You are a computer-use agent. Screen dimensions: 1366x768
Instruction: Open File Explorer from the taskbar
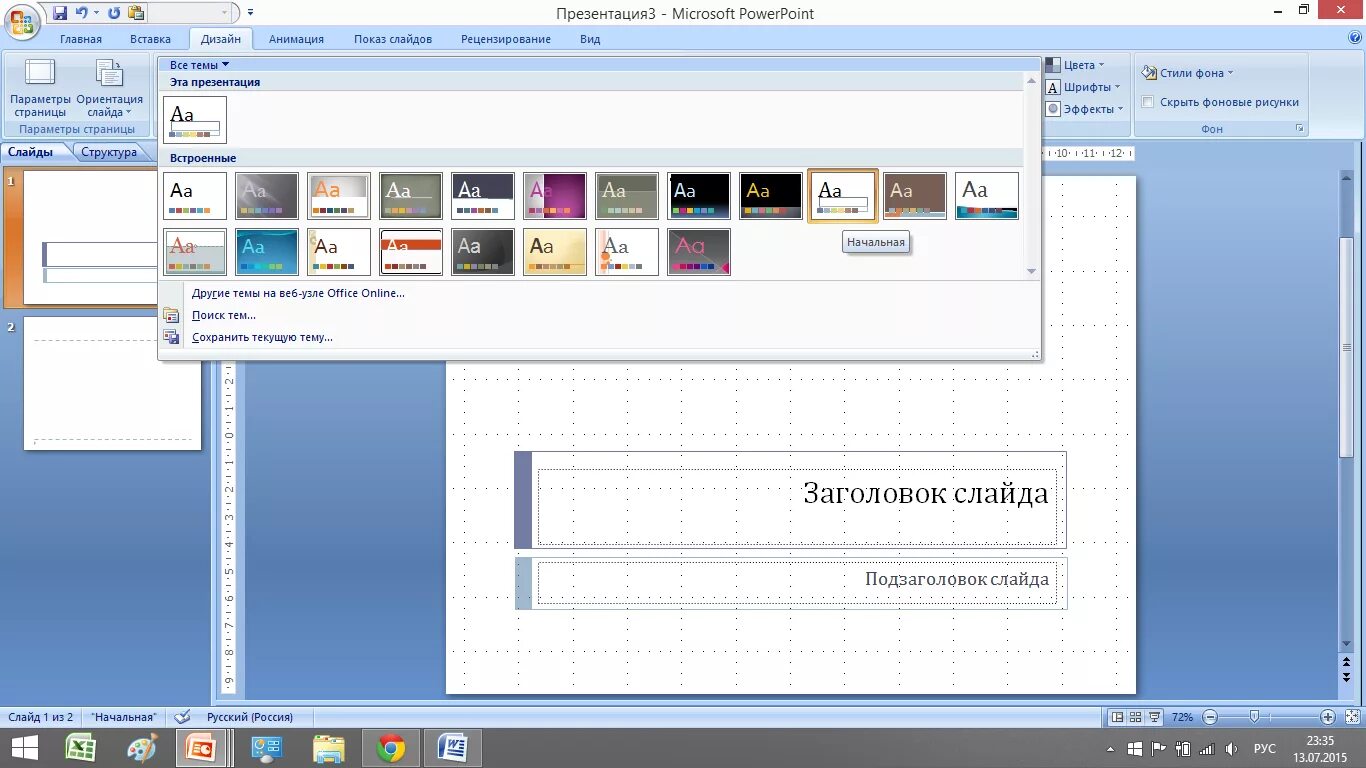[x=329, y=748]
